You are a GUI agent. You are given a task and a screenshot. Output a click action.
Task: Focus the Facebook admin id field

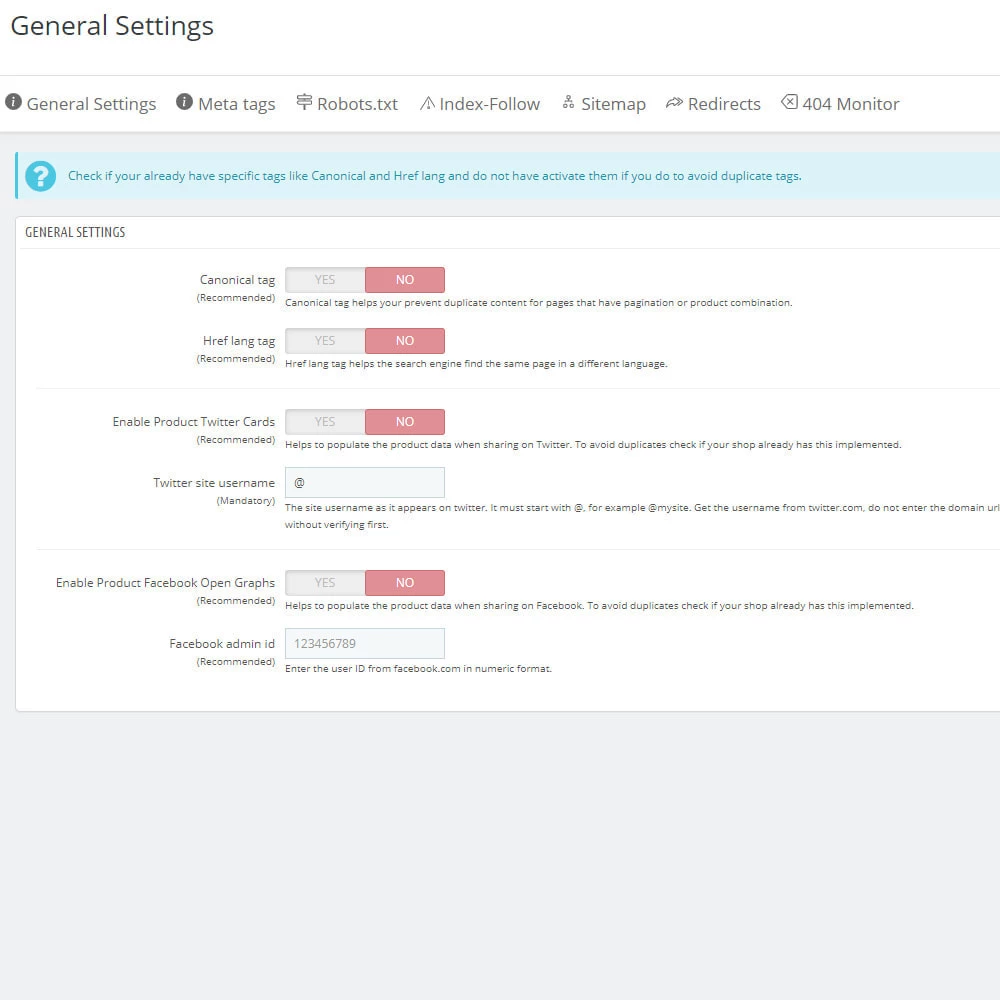[x=365, y=643]
